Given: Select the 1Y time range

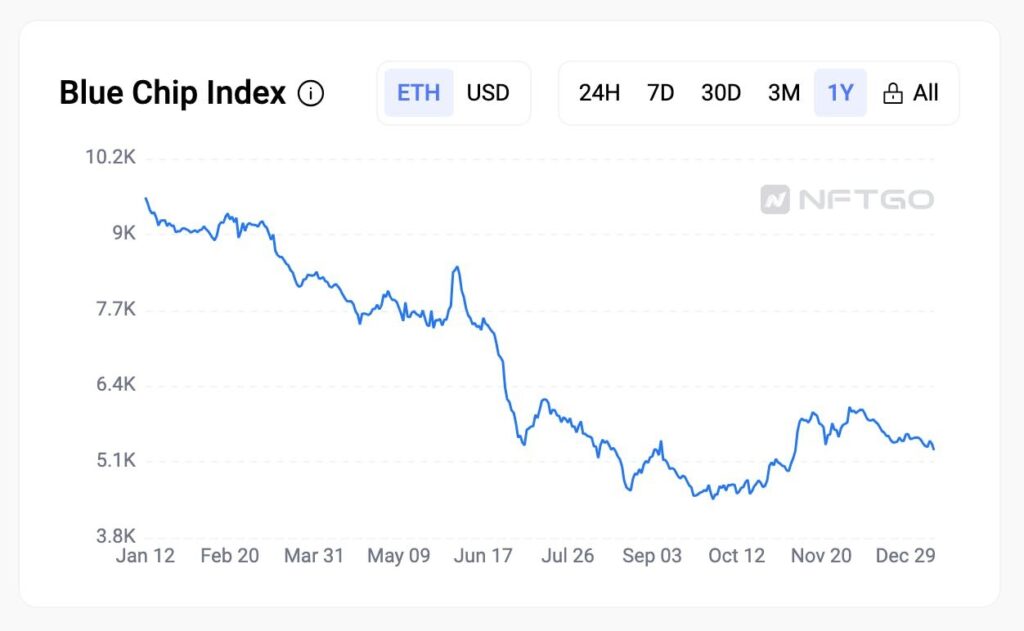Looking at the screenshot, I should [x=840, y=93].
